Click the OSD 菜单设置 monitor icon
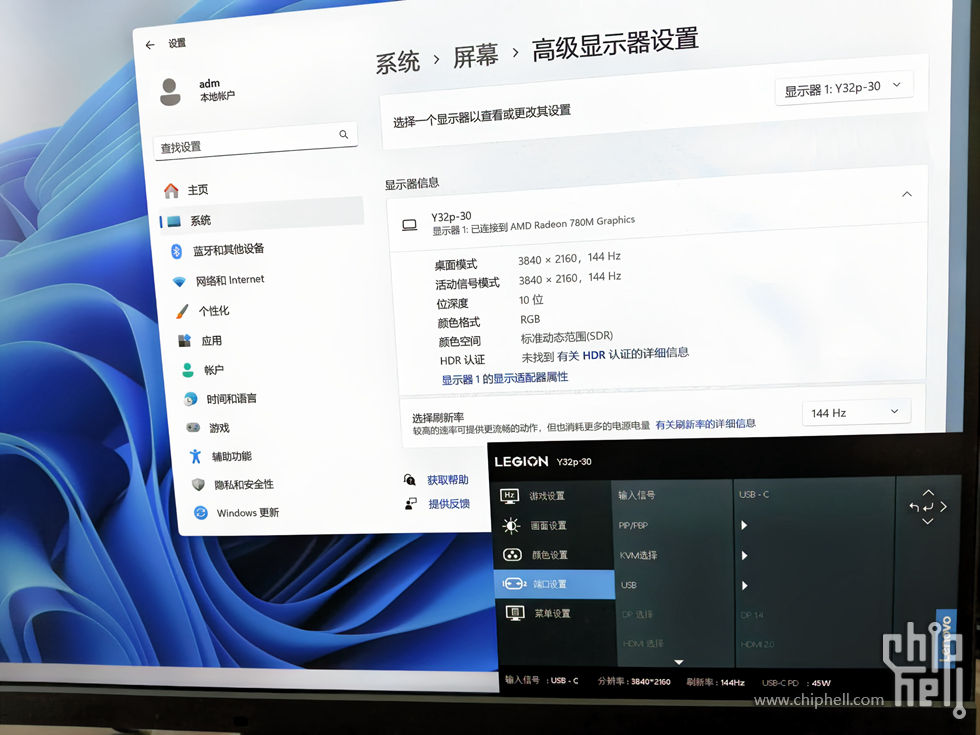 (x=514, y=613)
